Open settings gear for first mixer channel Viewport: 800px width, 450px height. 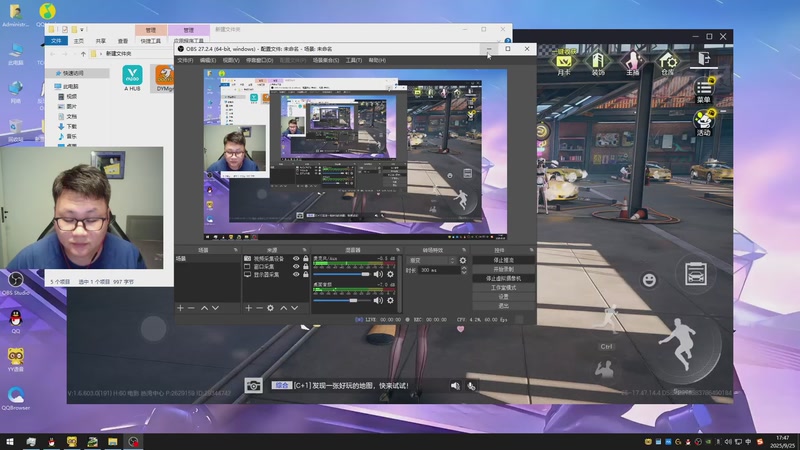[390, 274]
